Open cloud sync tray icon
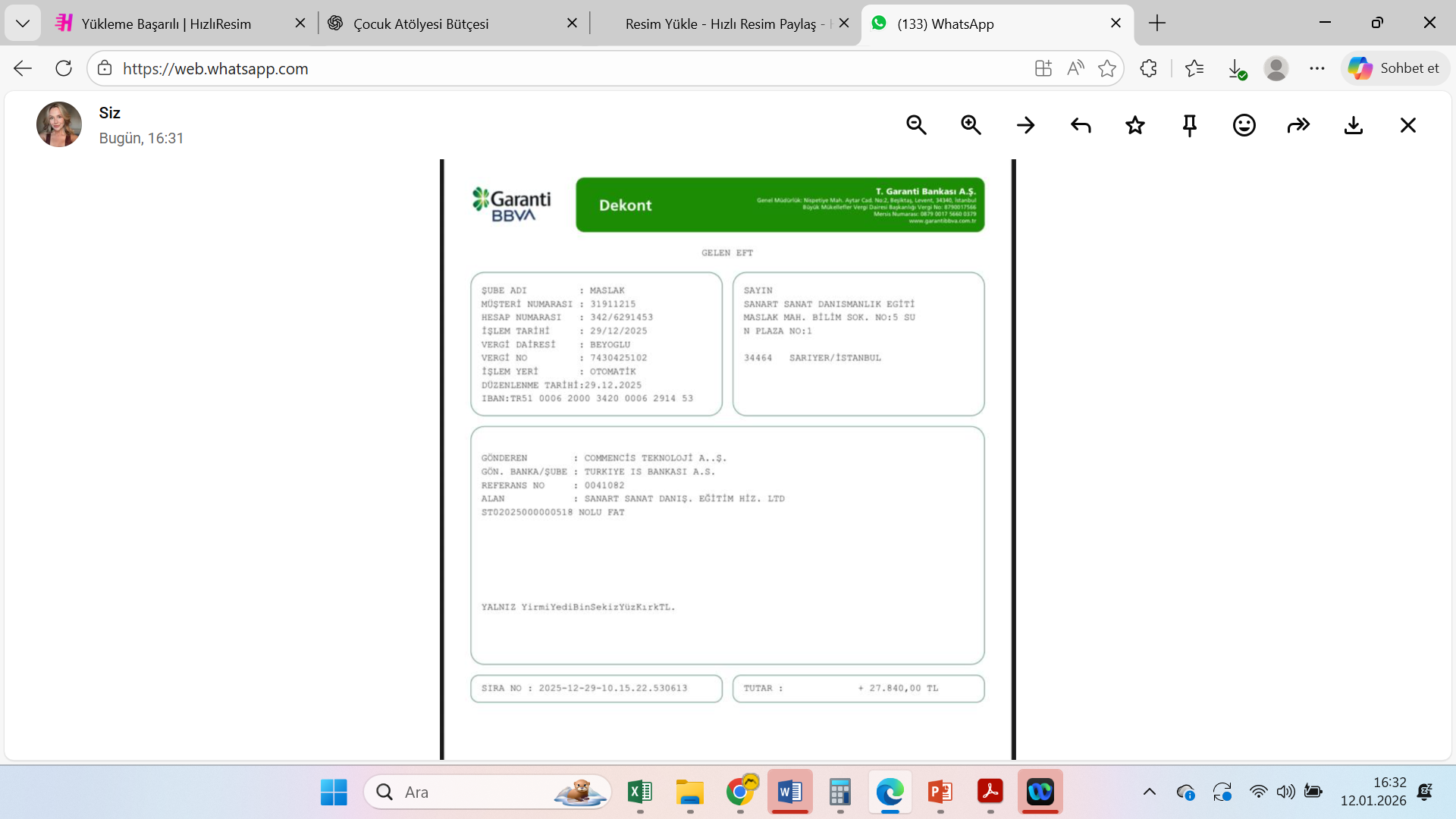The image size is (1456, 819). click(x=1186, y=792)
